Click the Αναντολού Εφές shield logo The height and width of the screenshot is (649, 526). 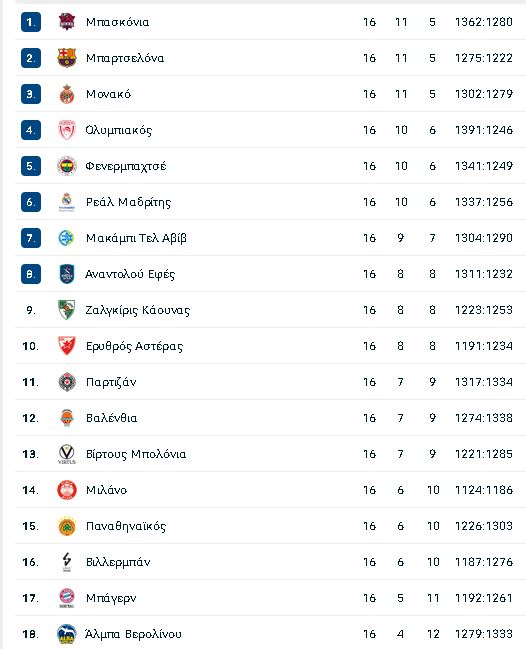click(67, 274)
